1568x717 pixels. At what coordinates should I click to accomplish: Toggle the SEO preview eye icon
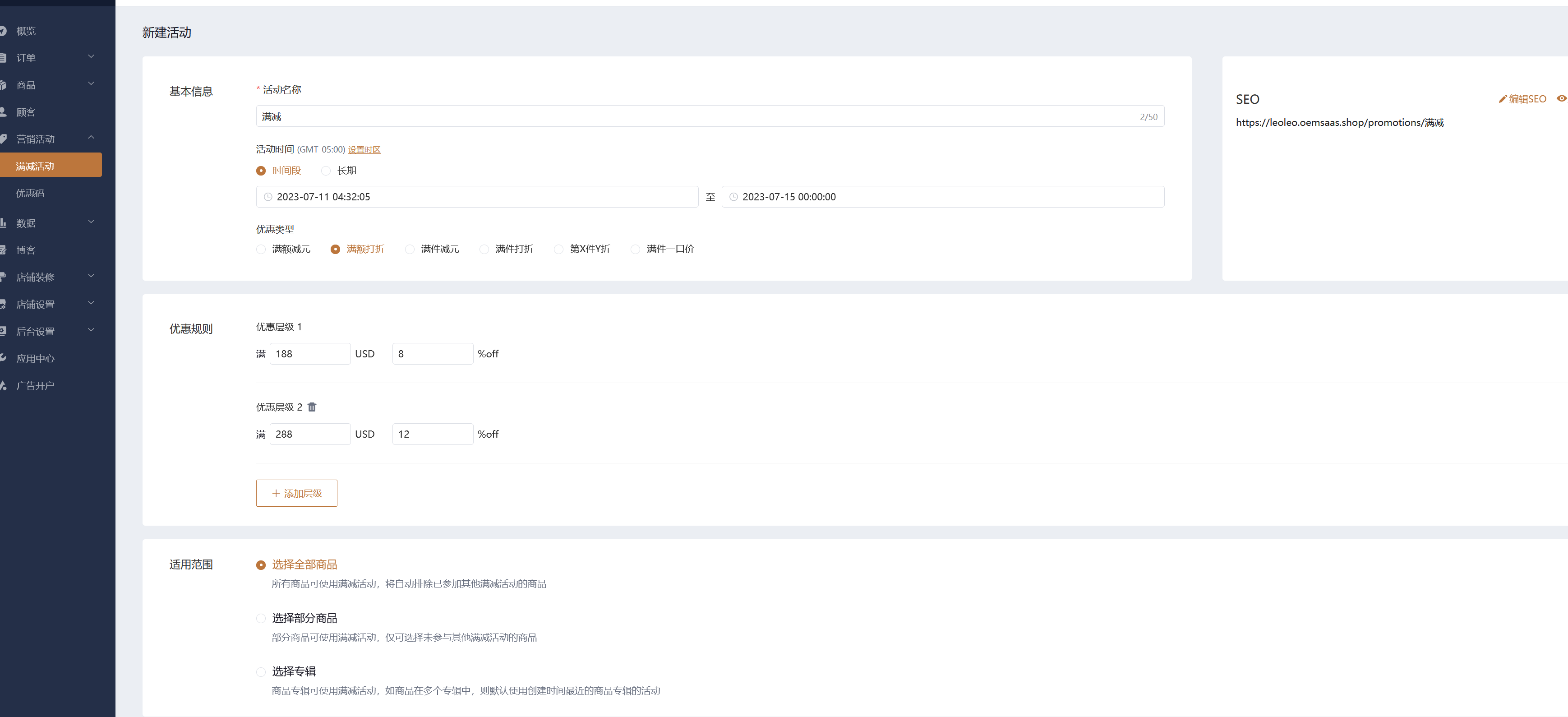coord(1561,98)
